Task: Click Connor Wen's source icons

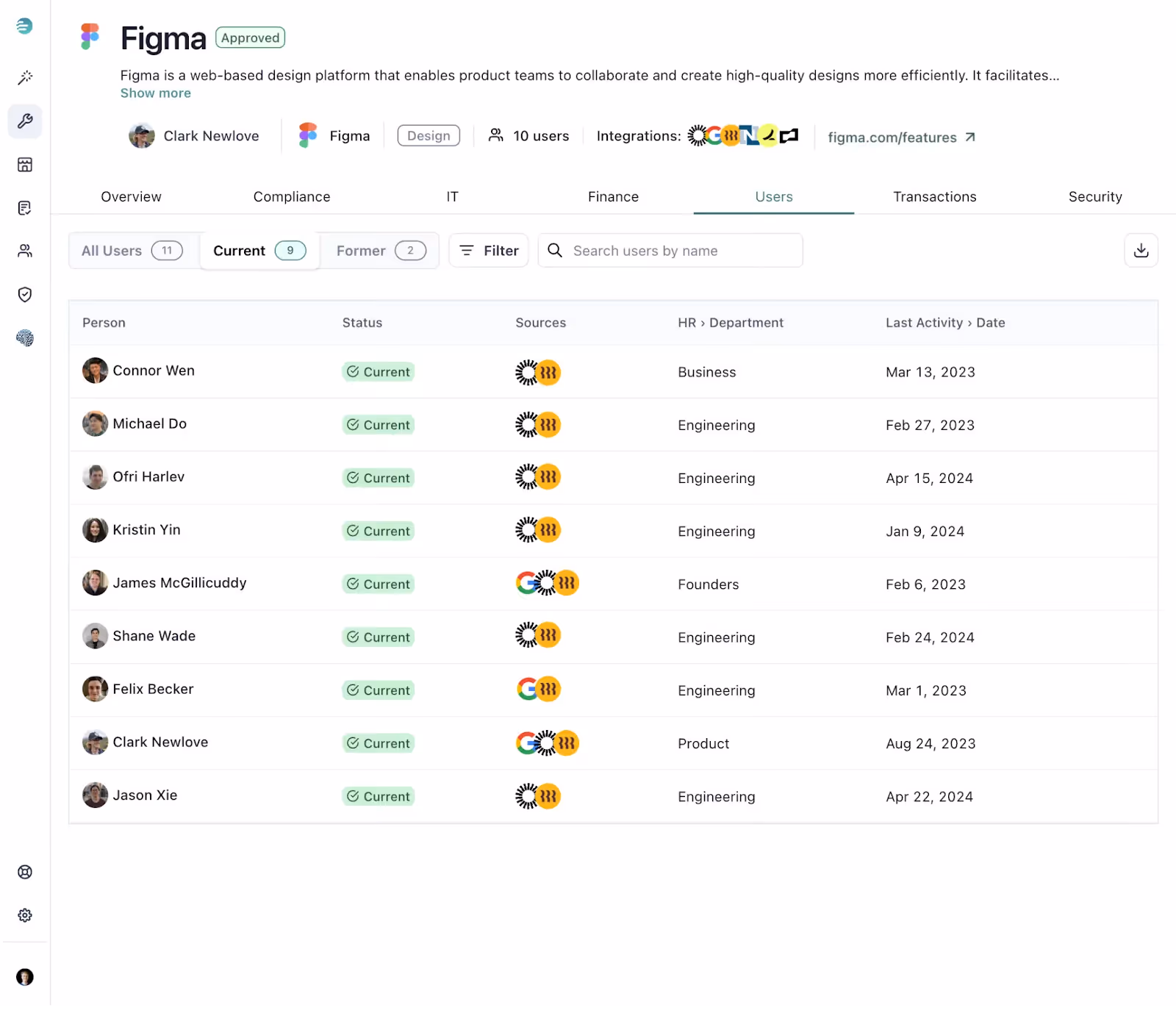Action: [x=538, y=372]
